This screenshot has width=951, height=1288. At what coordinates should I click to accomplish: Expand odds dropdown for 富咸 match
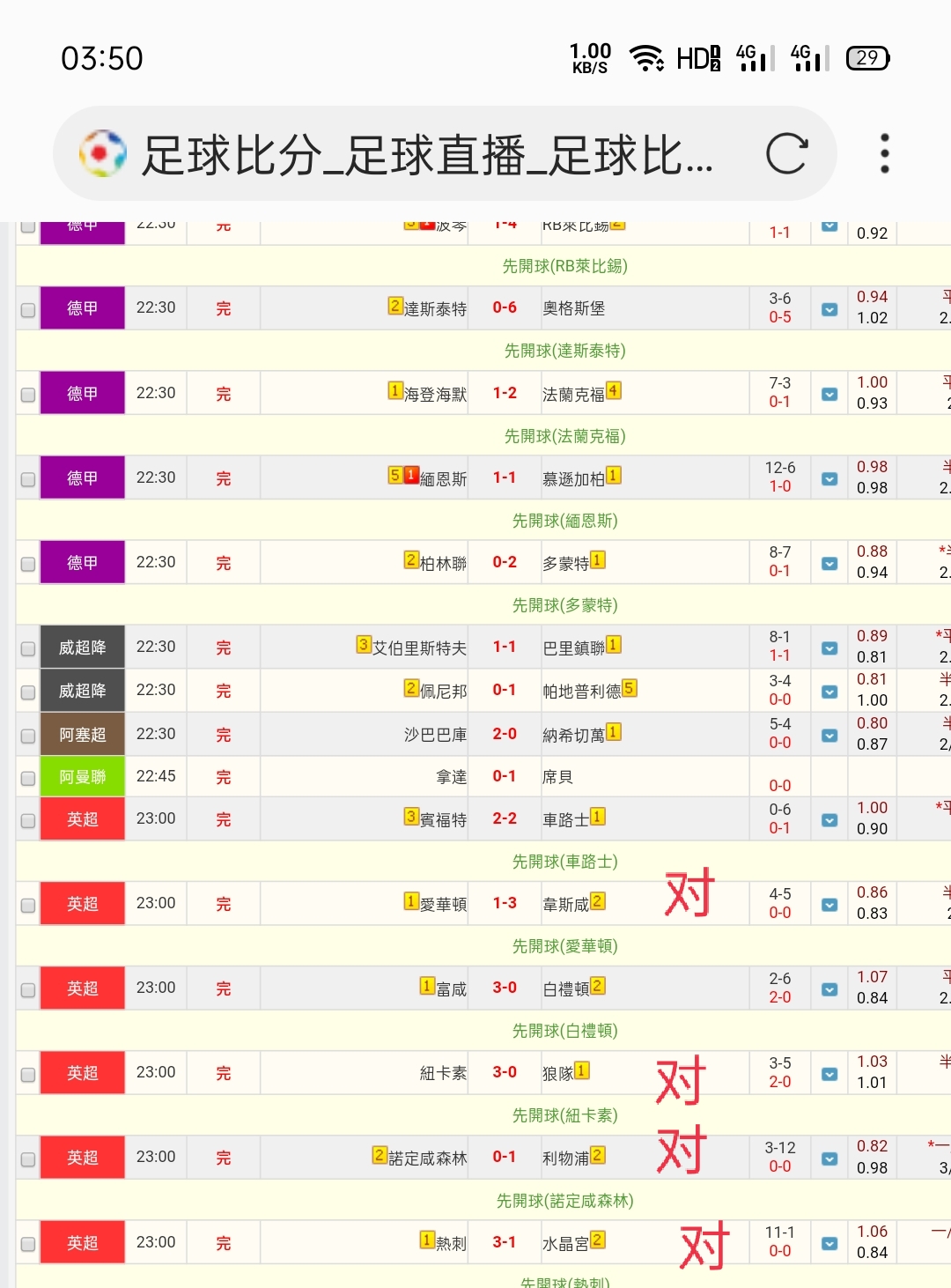click(829, 988)
